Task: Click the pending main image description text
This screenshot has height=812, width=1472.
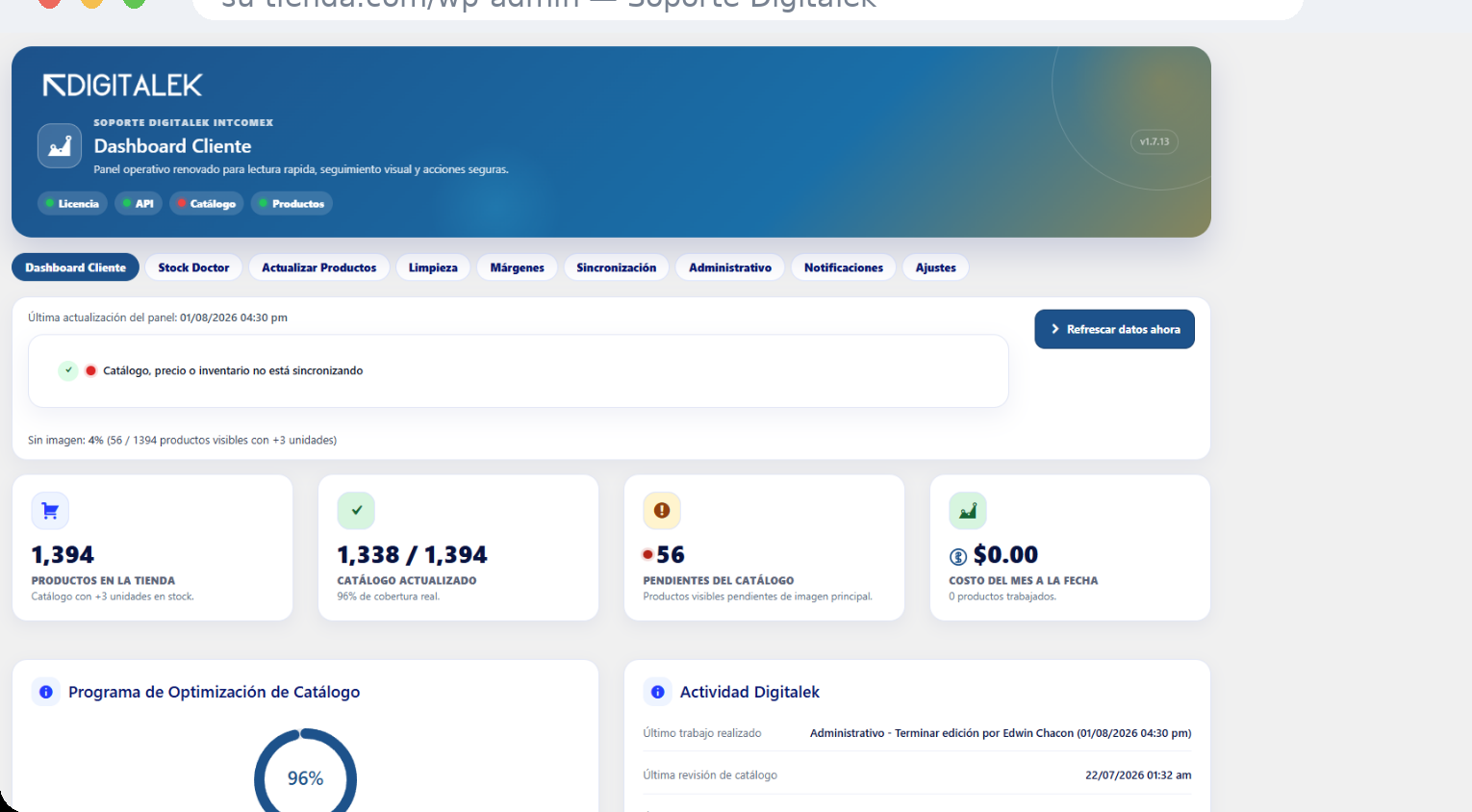Action: (x=758, y=596)
